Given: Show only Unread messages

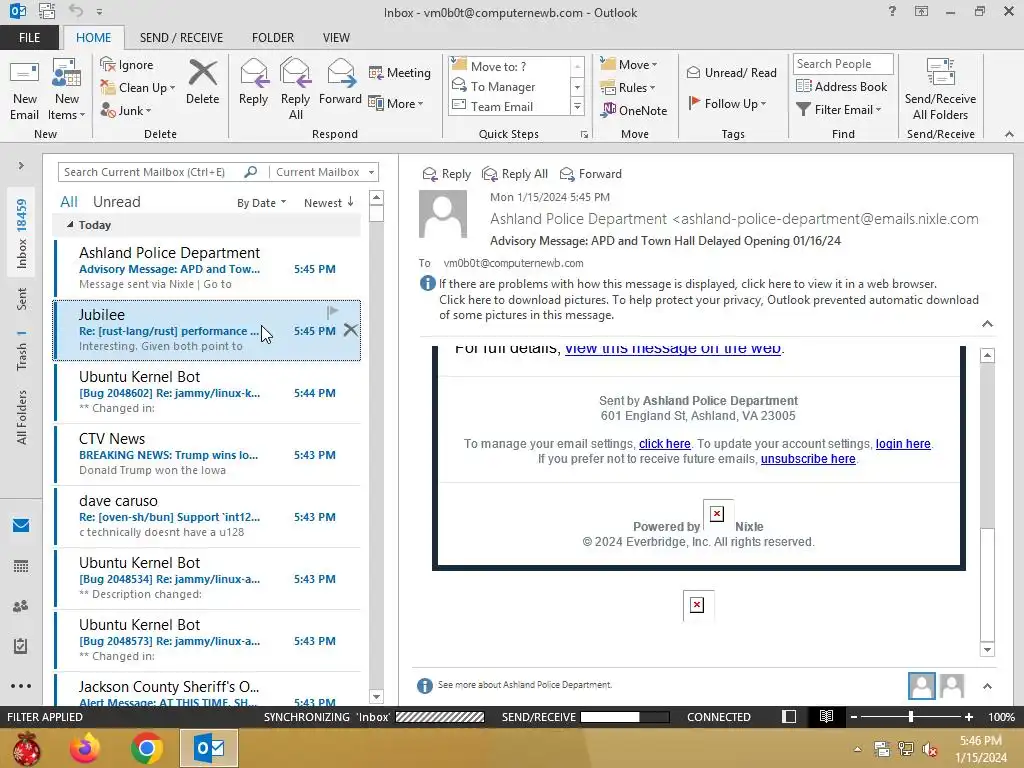Looking at the screenshot, I should pos(116,202).
